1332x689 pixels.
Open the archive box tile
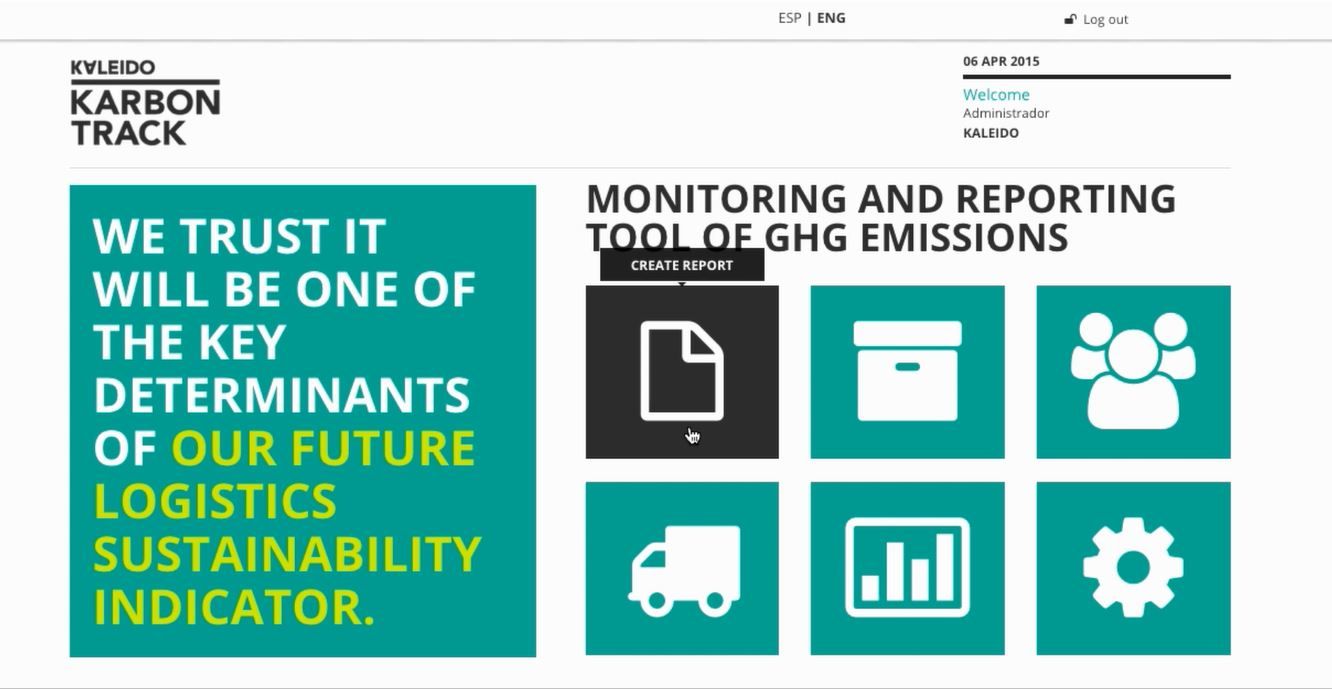click(x=907, y=372)
